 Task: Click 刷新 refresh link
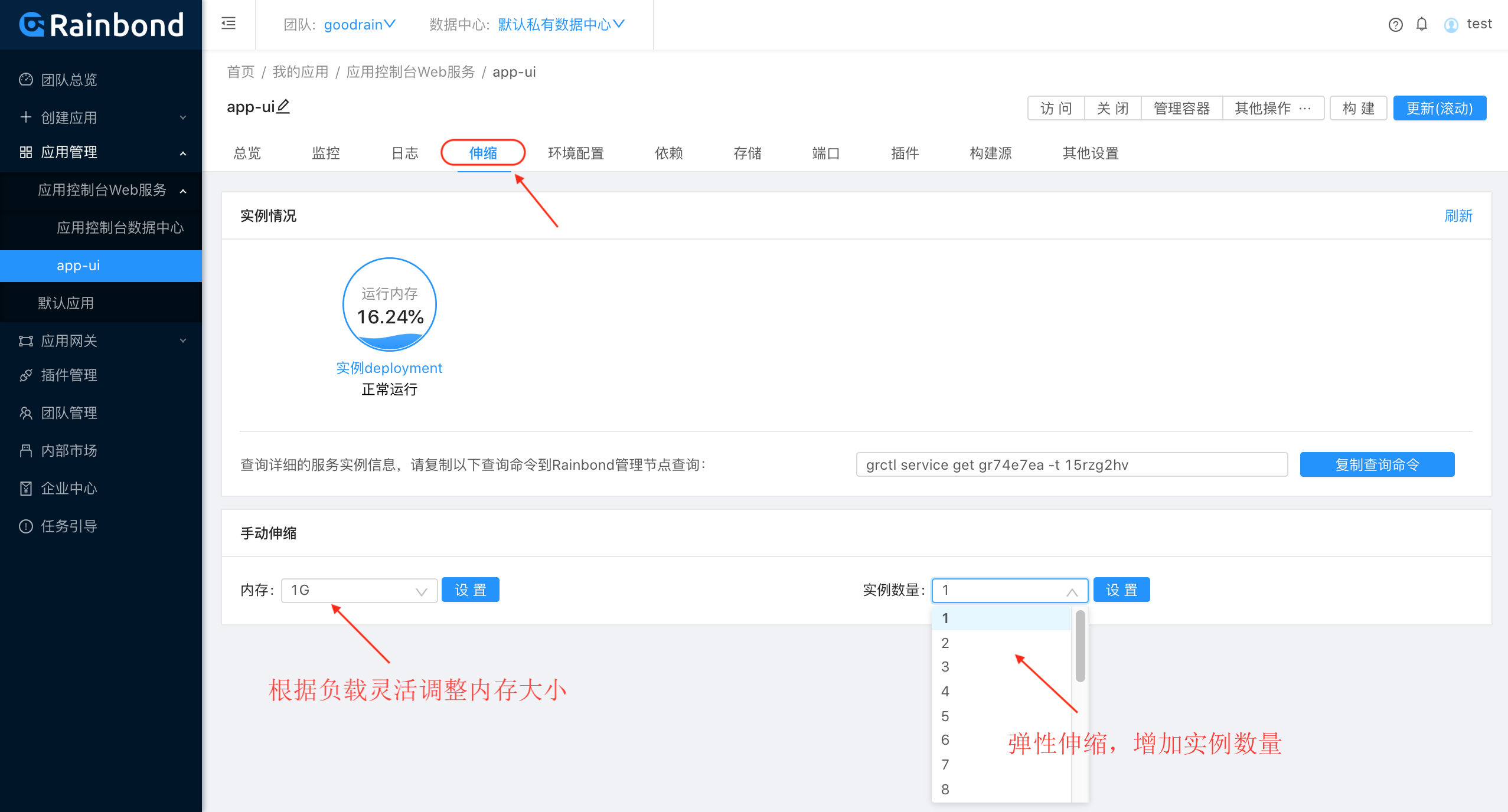[x=1458, y=216]
